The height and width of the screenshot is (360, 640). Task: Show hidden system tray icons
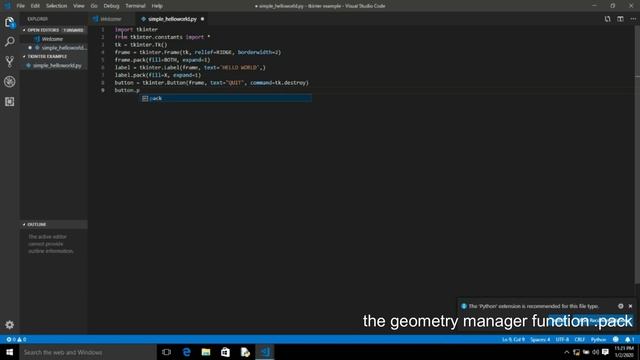567,352
